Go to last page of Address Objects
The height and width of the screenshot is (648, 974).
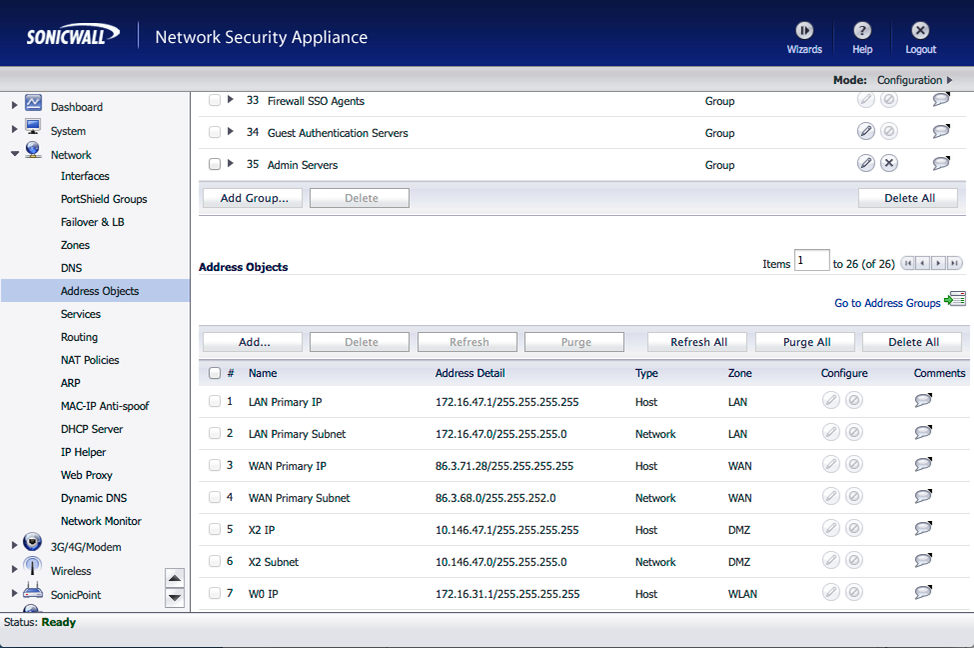pyautogui.click(x=954, y=263)
